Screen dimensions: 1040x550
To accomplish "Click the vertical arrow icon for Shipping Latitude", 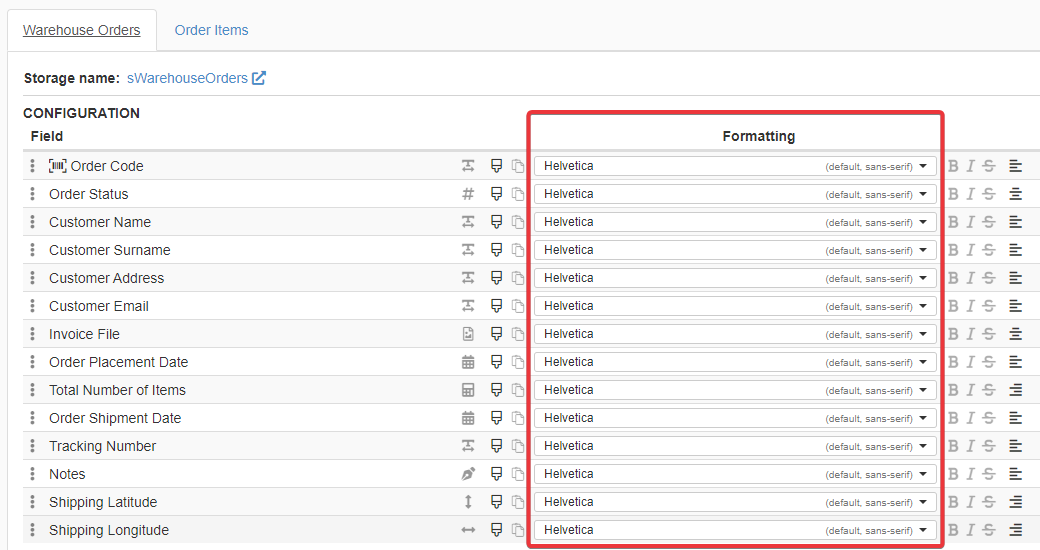I will click(x=468, y=502).
